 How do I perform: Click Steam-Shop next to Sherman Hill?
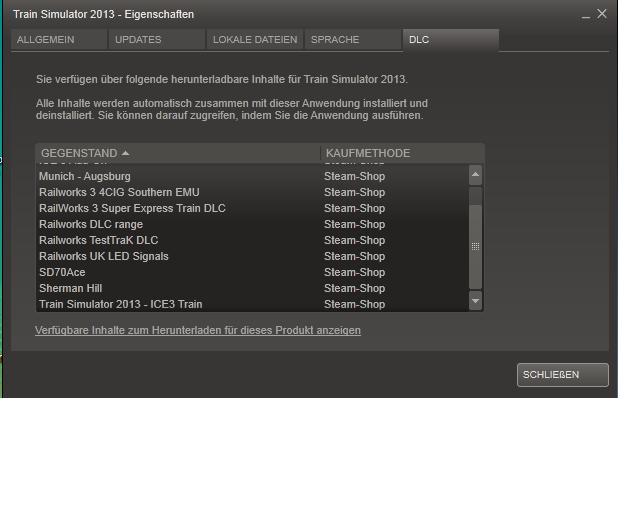(x=354, y=288)
